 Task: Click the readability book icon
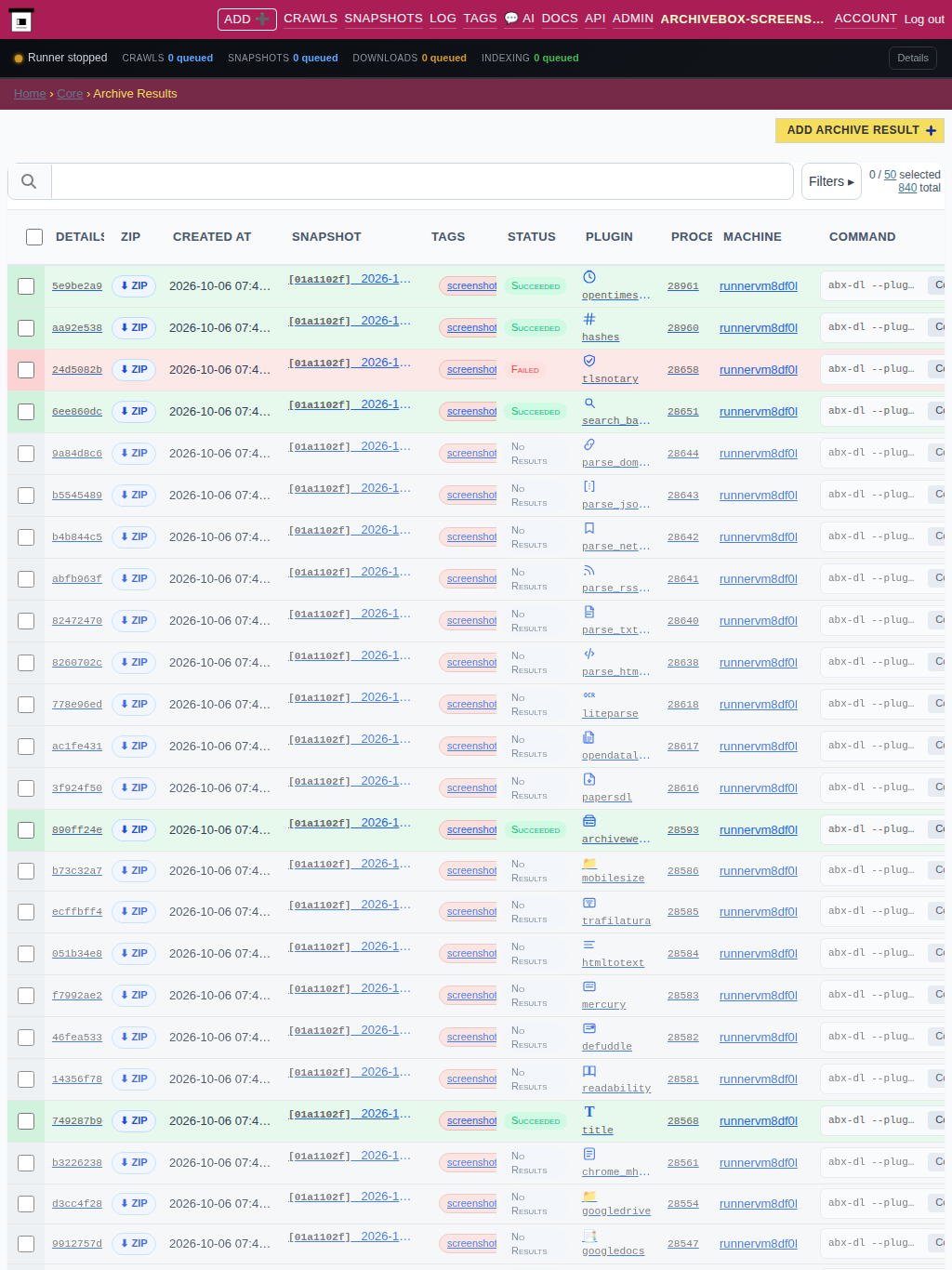pos(589,1070)
